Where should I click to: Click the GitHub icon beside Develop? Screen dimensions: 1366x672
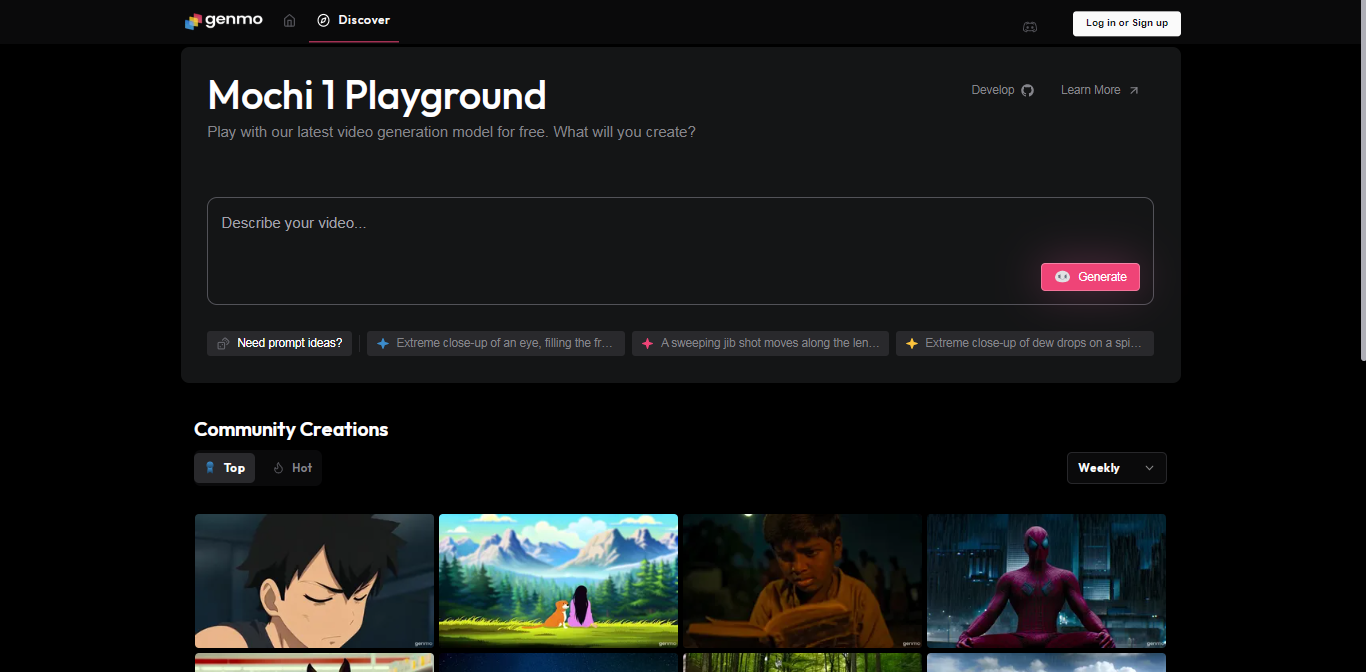click(x=1027, y=90)
